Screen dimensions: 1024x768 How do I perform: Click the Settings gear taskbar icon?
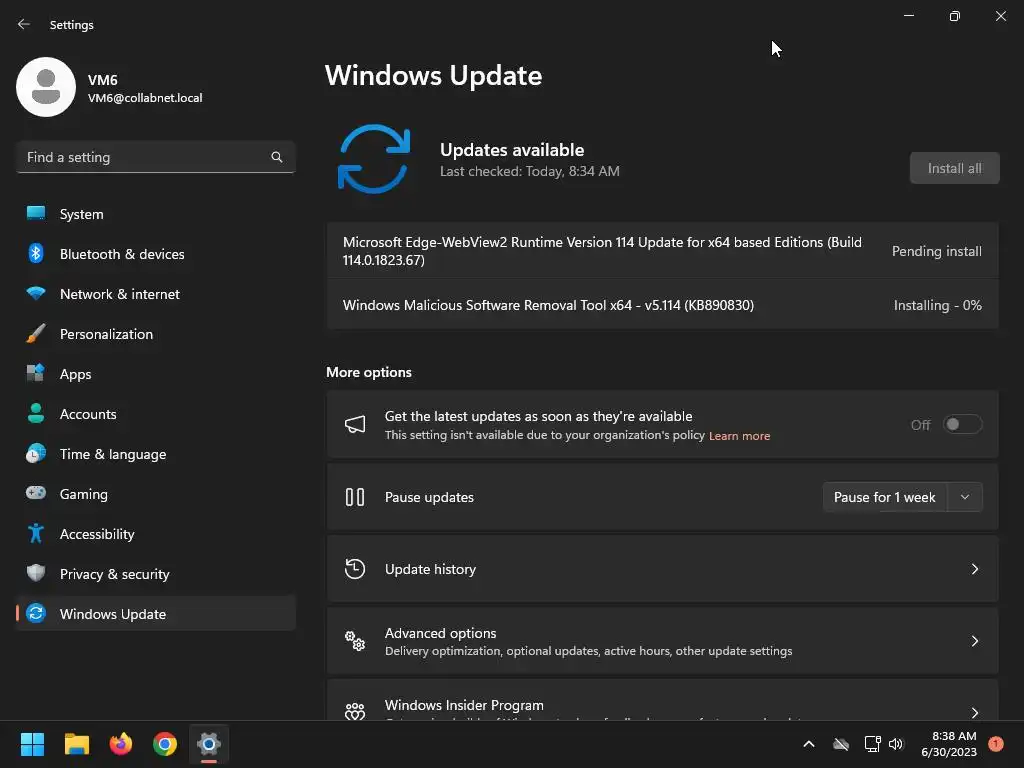[x=209, y=744]
